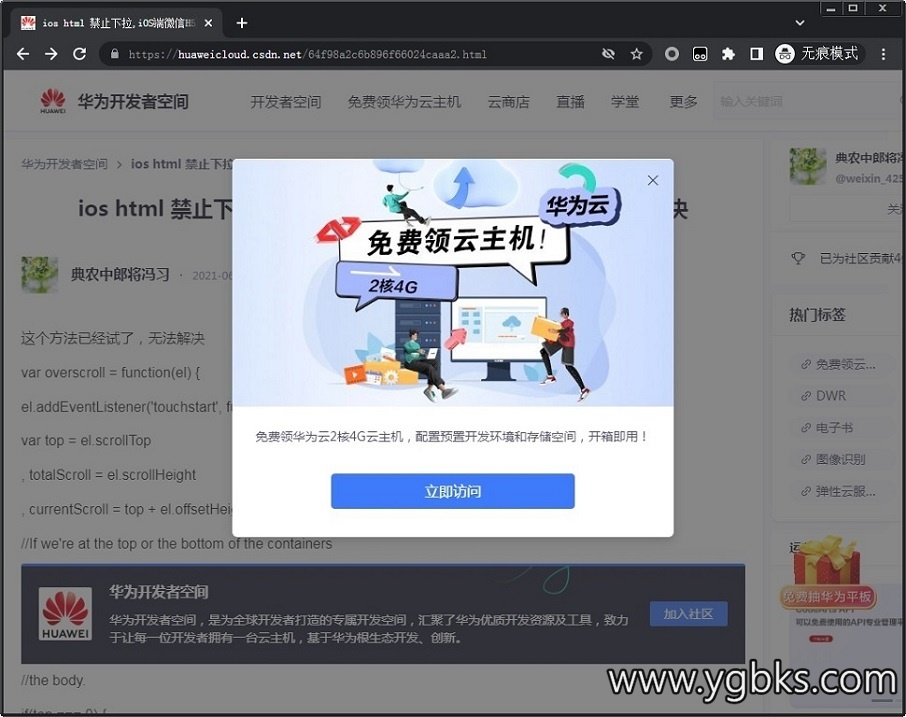This screenshot has height=717, width=906.
Task: Click the browser forward arrow
Action: [51, 54]
